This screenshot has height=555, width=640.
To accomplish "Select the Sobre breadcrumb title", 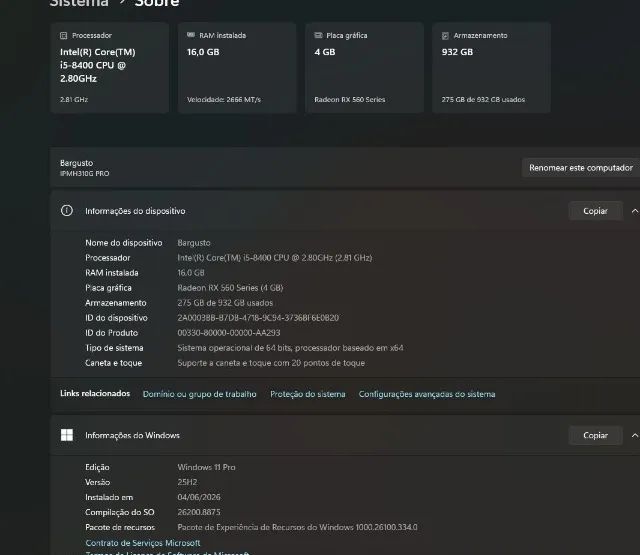I will click(x=157, y=2).
